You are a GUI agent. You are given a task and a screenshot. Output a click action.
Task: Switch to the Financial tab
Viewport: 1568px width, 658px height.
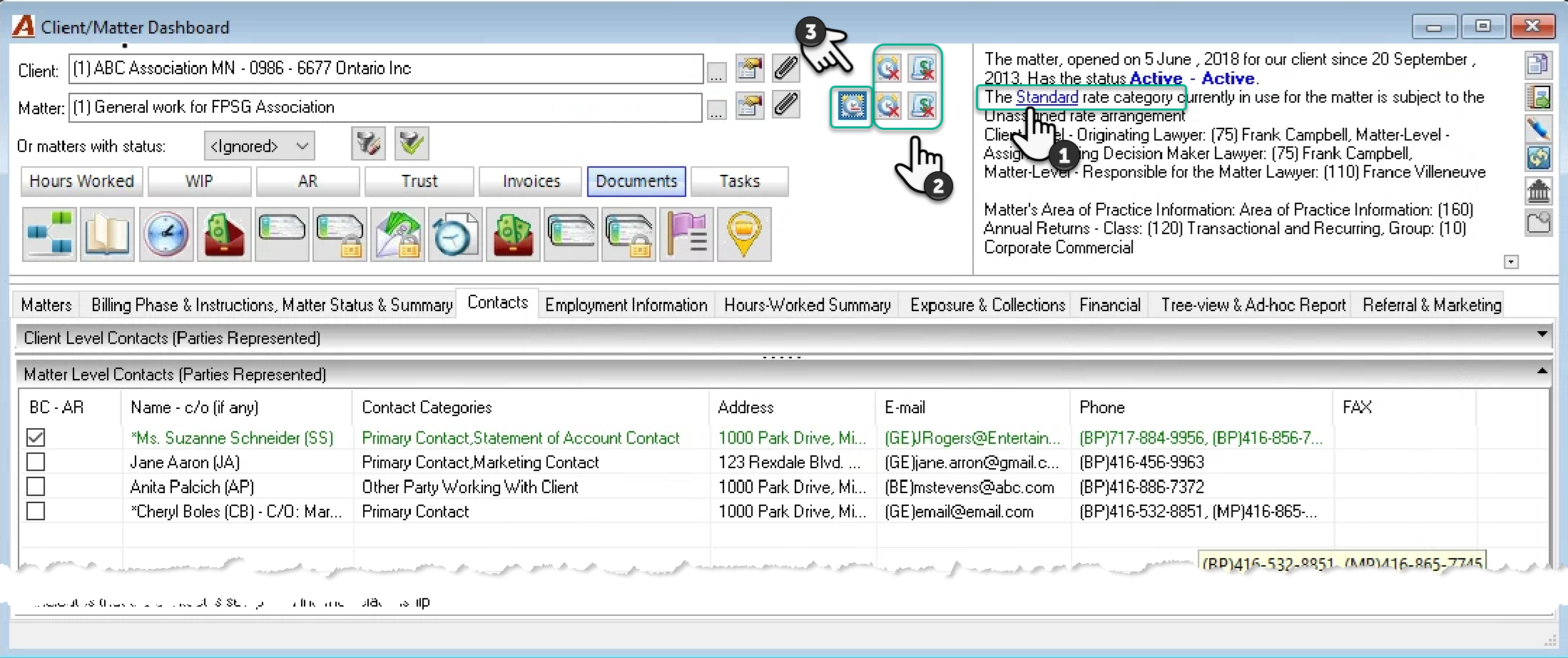(x=1110, y=305)
